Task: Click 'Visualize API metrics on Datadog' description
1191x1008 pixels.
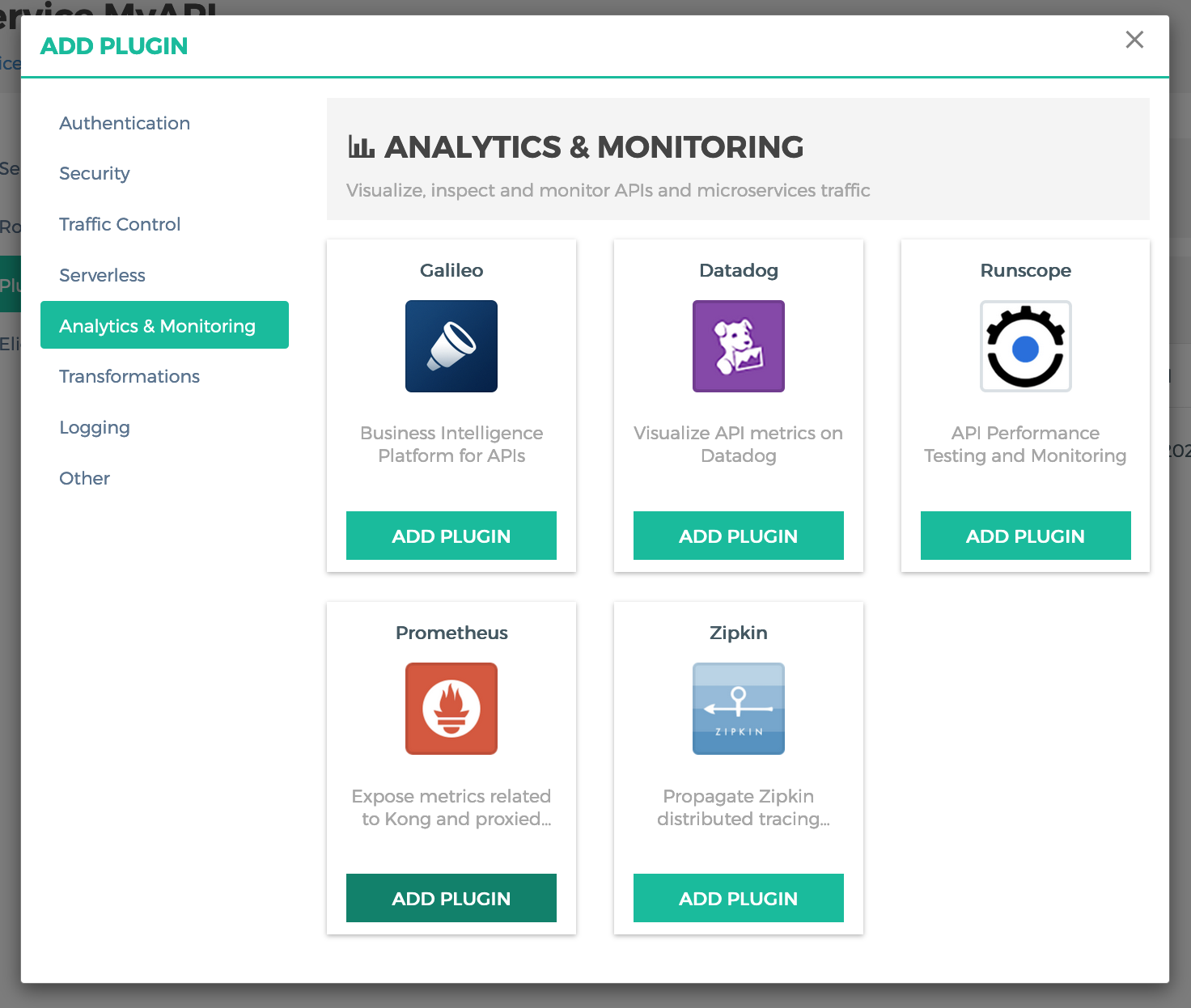Action: [739, 444]
